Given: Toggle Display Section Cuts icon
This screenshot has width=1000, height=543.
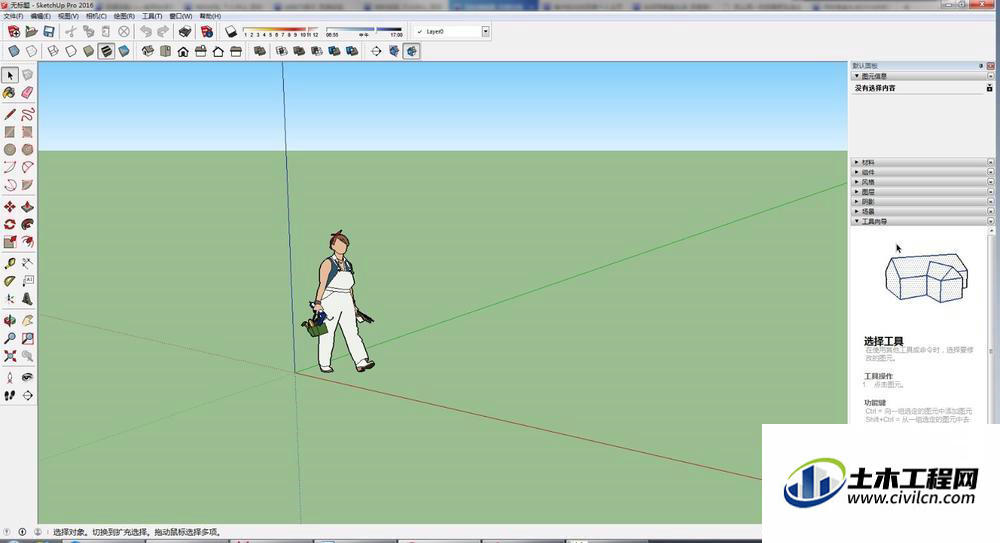Looking at the screenshot, I should 412,51.
